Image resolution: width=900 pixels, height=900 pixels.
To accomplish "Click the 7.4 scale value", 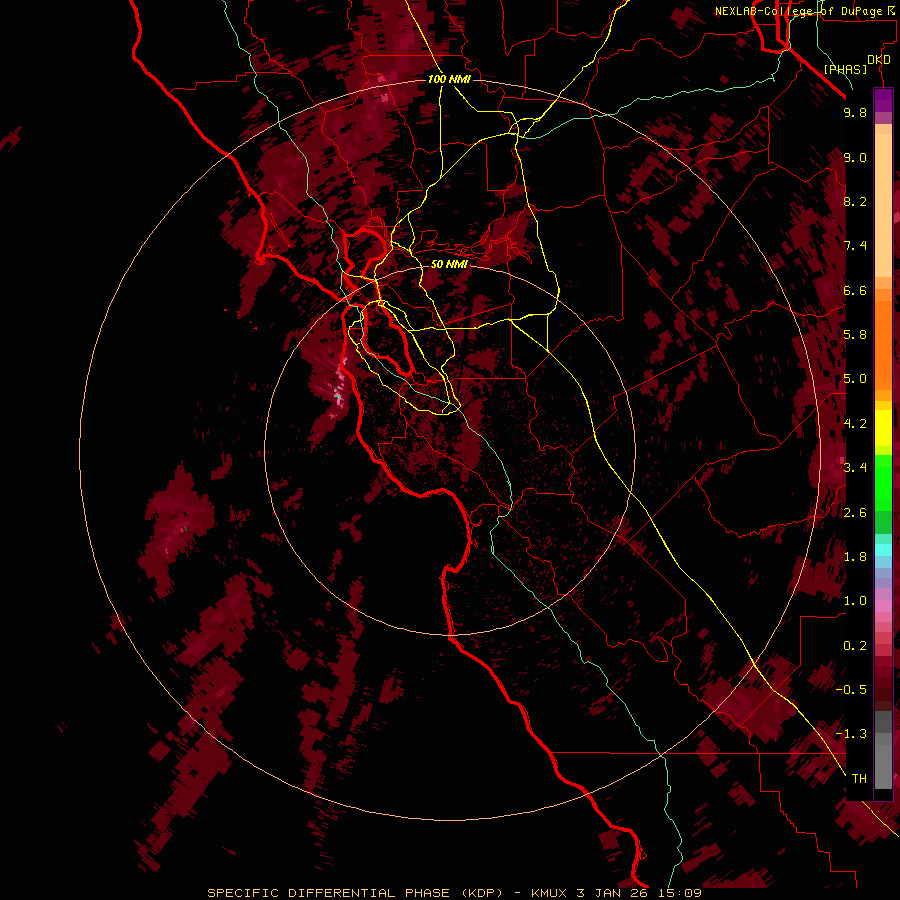I will 855,246.
